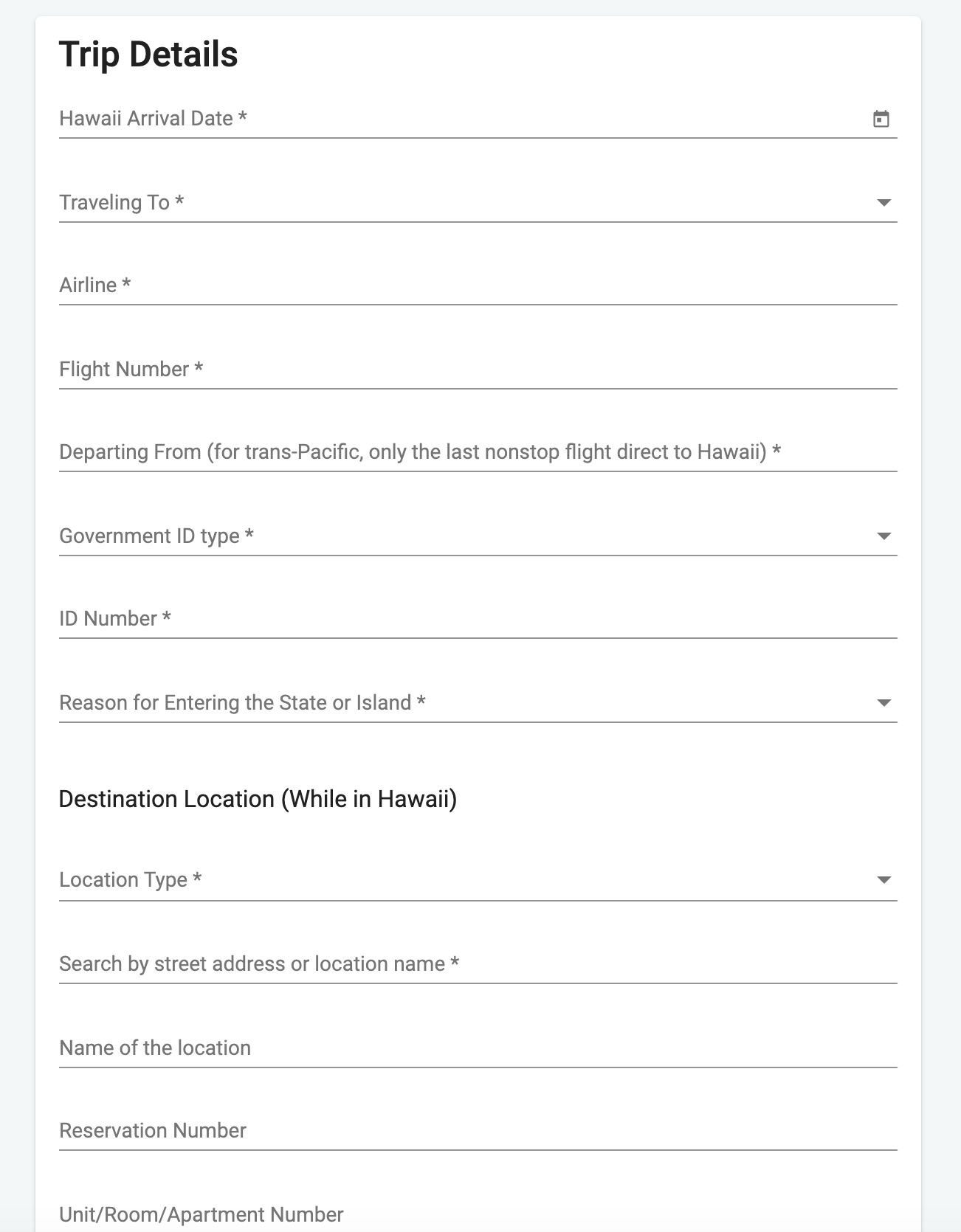Click the Name of the location field
Image resolution: width=961 pixels, height=1232 pixels.
click(x=477, y=1048)
